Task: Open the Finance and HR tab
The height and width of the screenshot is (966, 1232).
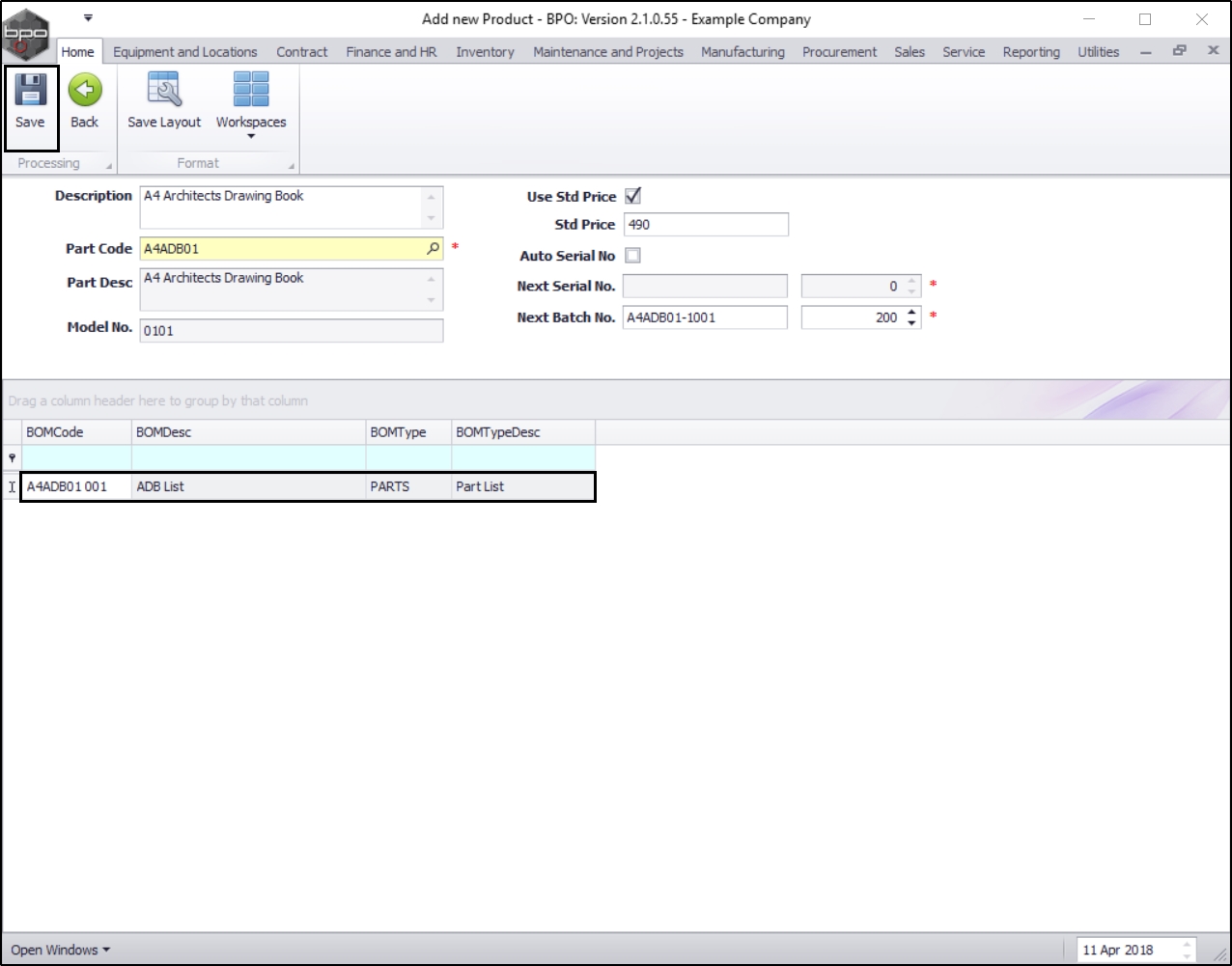Action: coord(391,52)
